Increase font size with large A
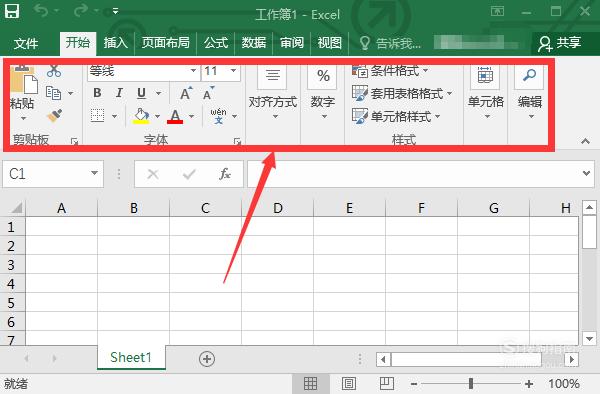600x394 pixels. [186, 93]
